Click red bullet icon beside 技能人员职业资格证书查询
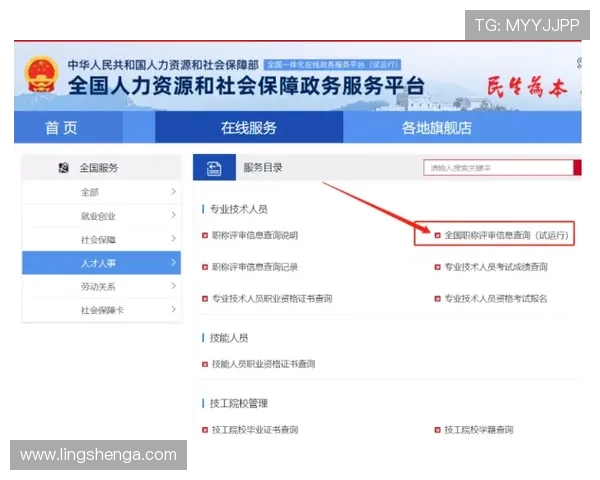Viewport: 600px width, 480px height. (205, 364)
